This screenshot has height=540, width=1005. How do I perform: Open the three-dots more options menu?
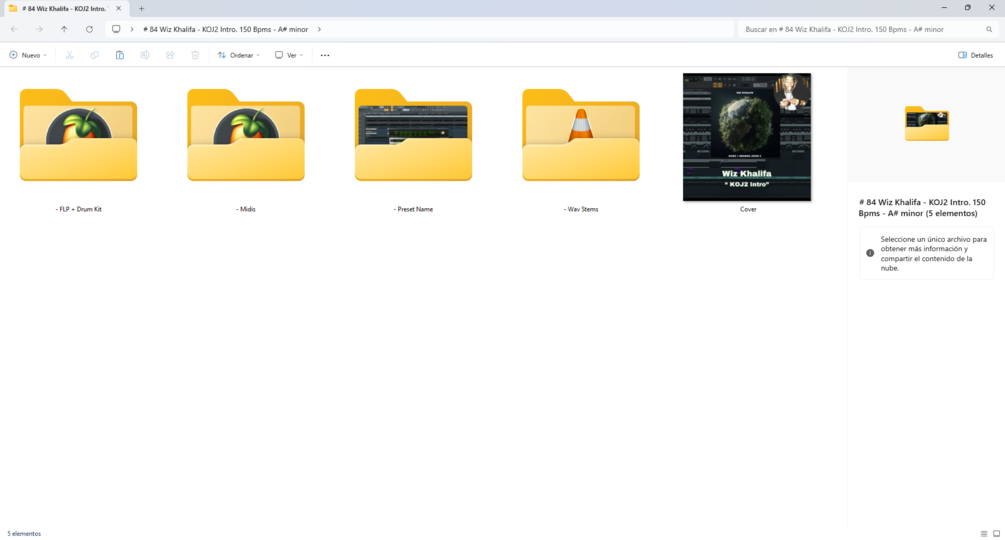click(325, 55)
